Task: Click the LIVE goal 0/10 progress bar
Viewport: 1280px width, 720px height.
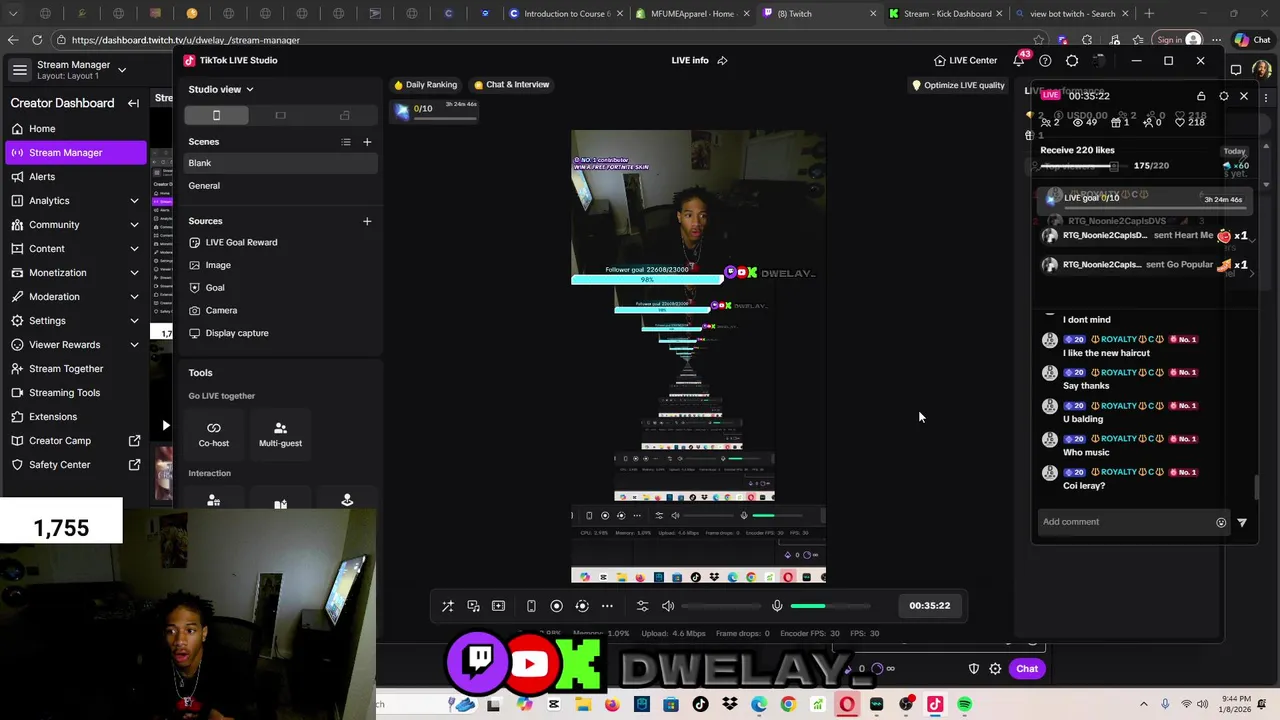Action: (x=1146, y=199)
